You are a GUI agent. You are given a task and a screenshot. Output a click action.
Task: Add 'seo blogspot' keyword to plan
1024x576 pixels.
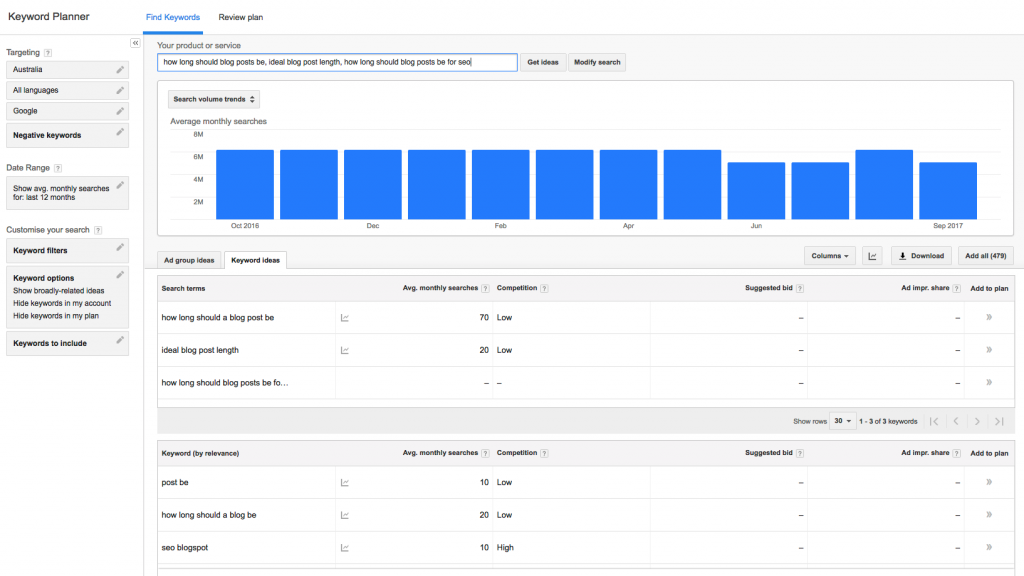coord(989,548)
